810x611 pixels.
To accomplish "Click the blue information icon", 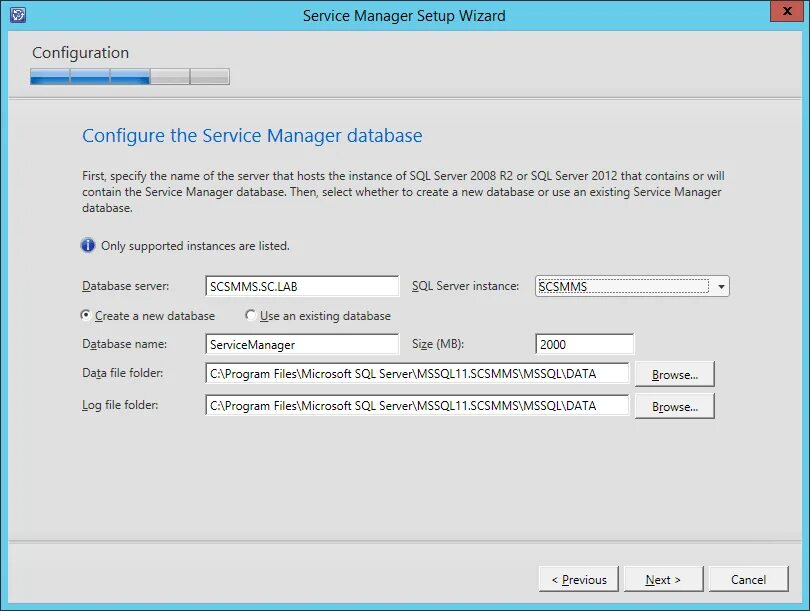I will [89, 245].
